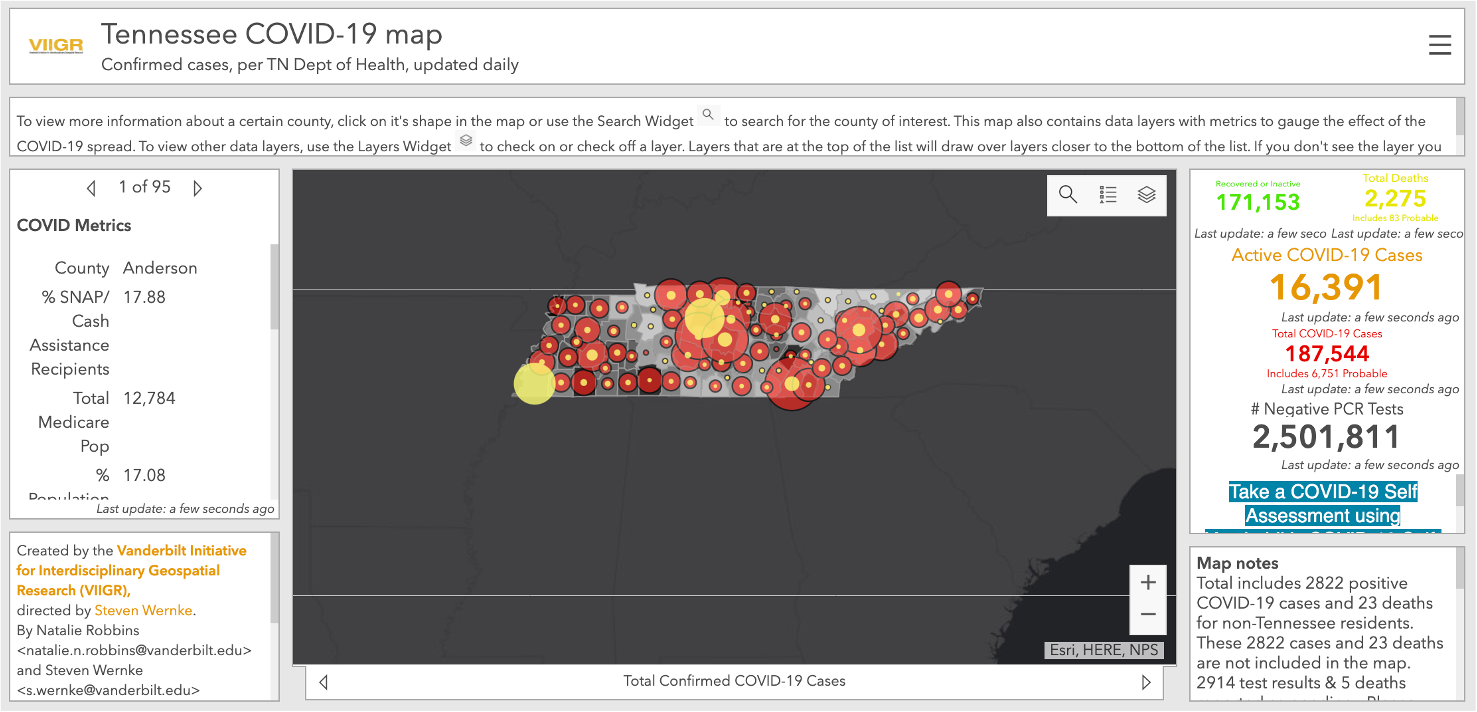Open the hamburger menu at top right
1477x712 pixels.
pos(1439,46)
